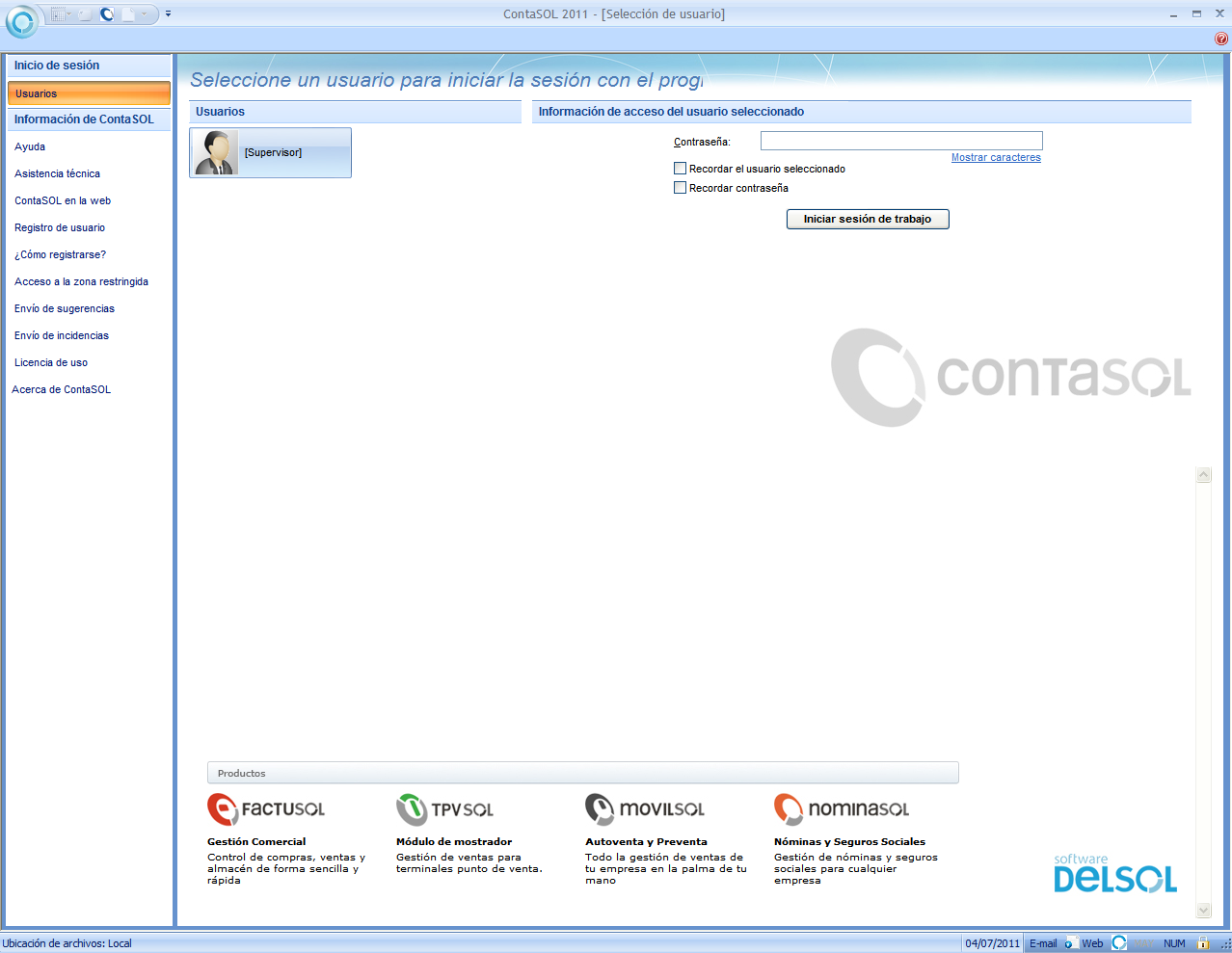Screen dimensions: 1232x953
Task: Click into the Contraseña password field
Action: (x=900, y=141)
